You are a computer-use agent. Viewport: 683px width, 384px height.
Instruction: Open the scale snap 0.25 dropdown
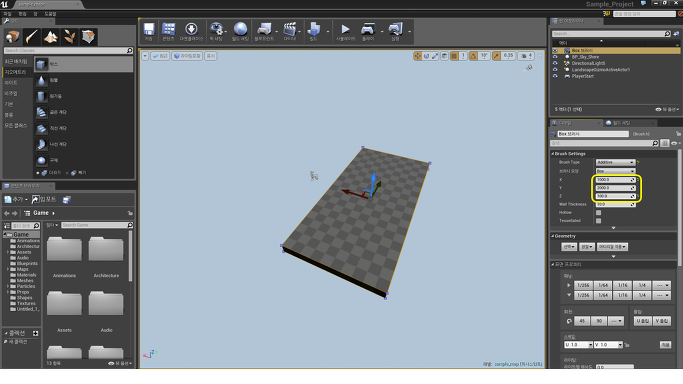[x=508, y=56]
